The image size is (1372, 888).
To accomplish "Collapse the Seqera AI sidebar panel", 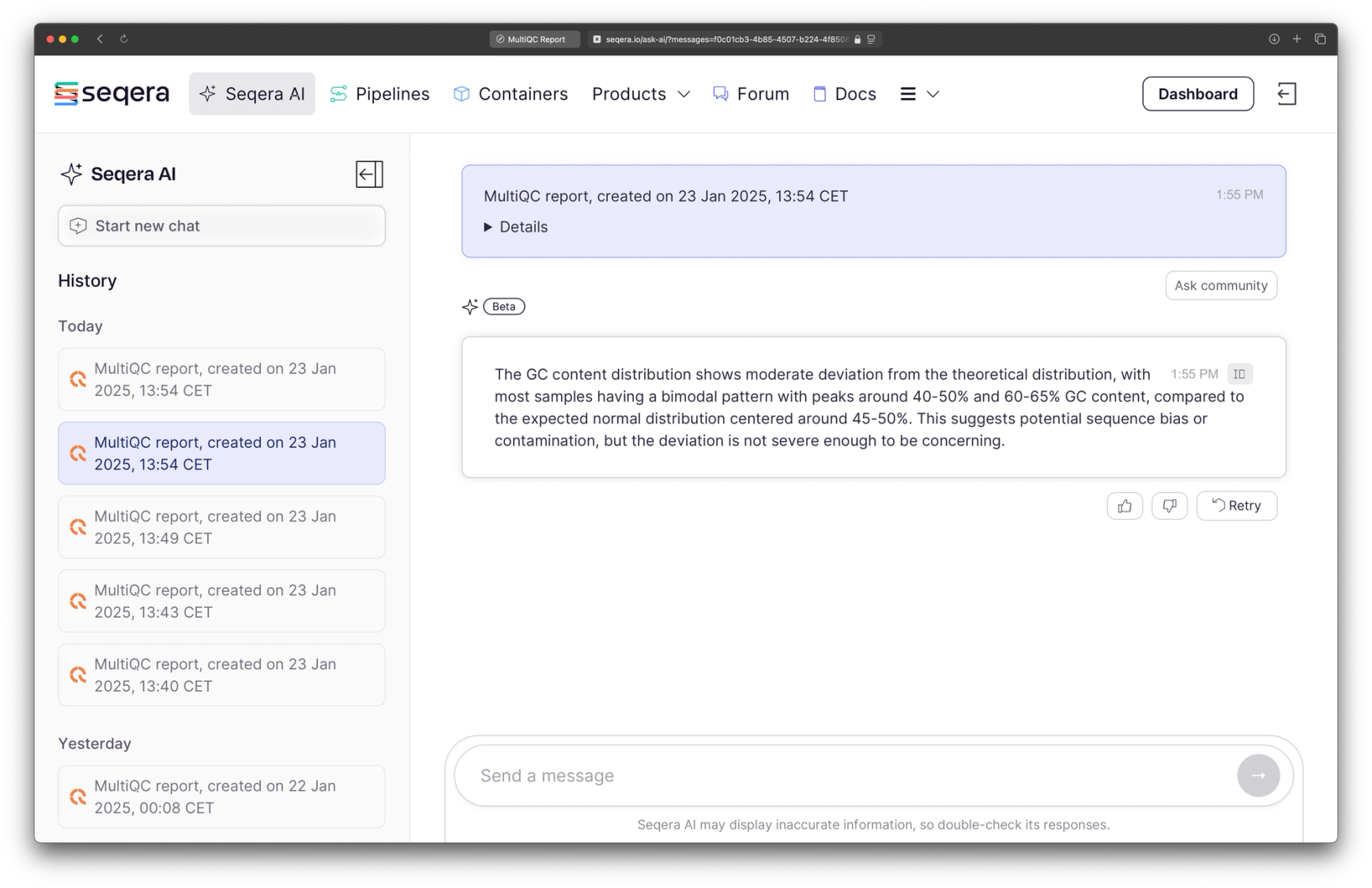I will tap(369, 174).
